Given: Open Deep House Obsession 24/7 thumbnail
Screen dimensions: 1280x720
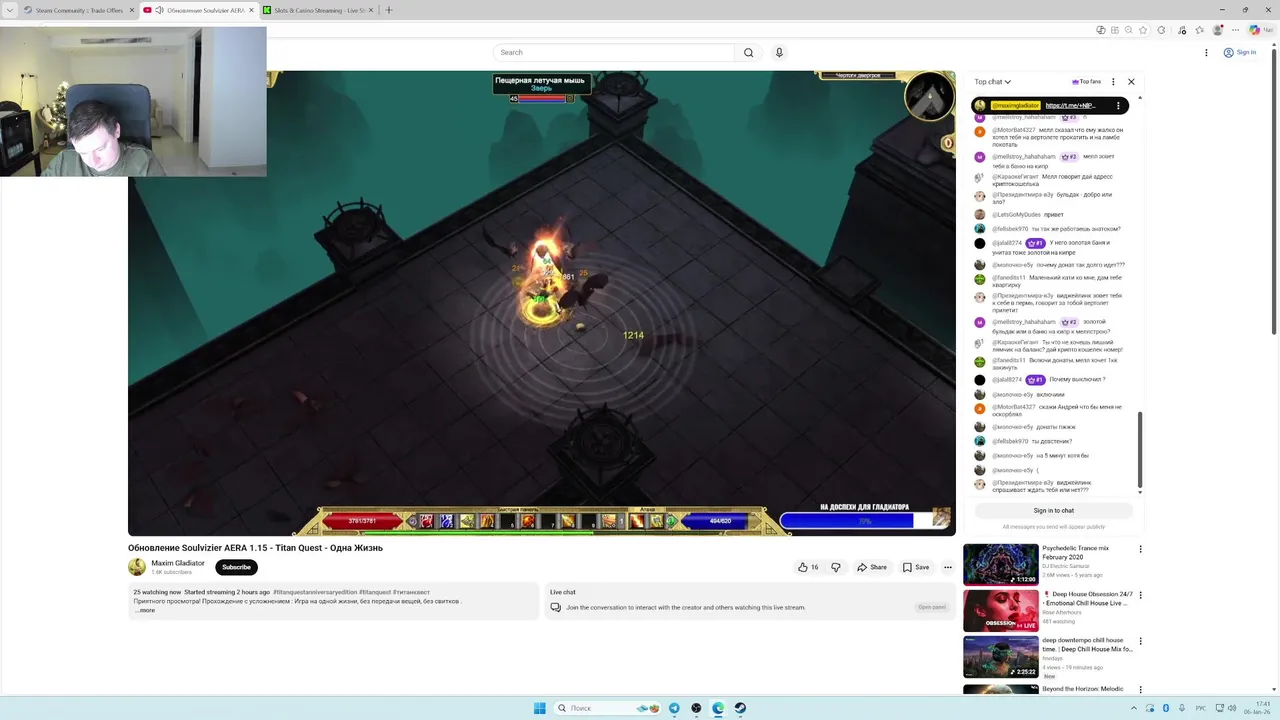Looking at the screenshot, I should pos(1000,610).
